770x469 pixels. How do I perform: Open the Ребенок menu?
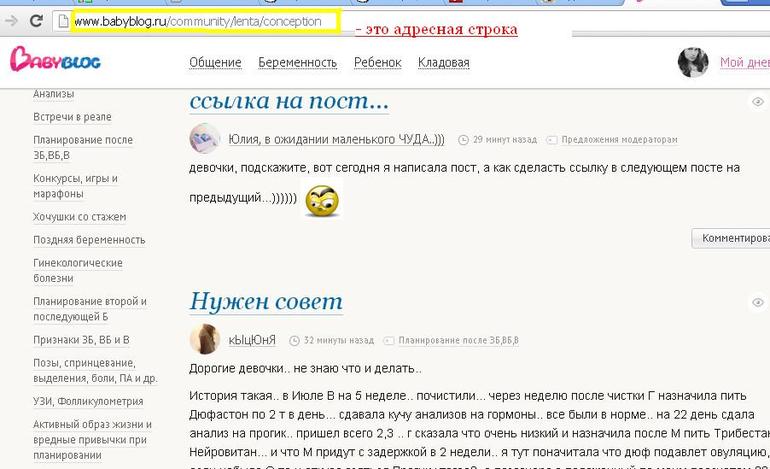pos(378,63)
